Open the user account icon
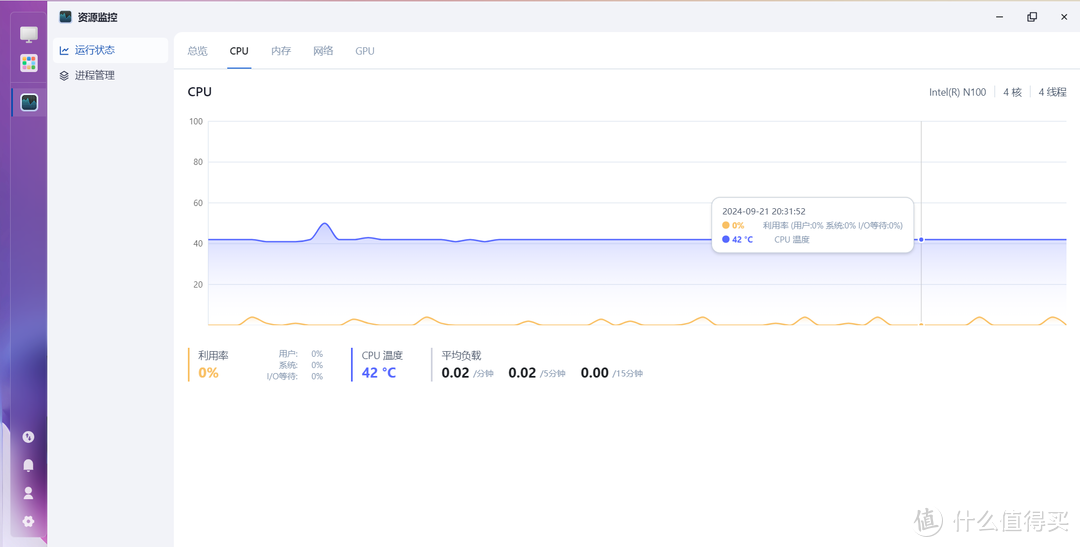The width and height of the screenshot is (1080, 547). coord(28,493)
